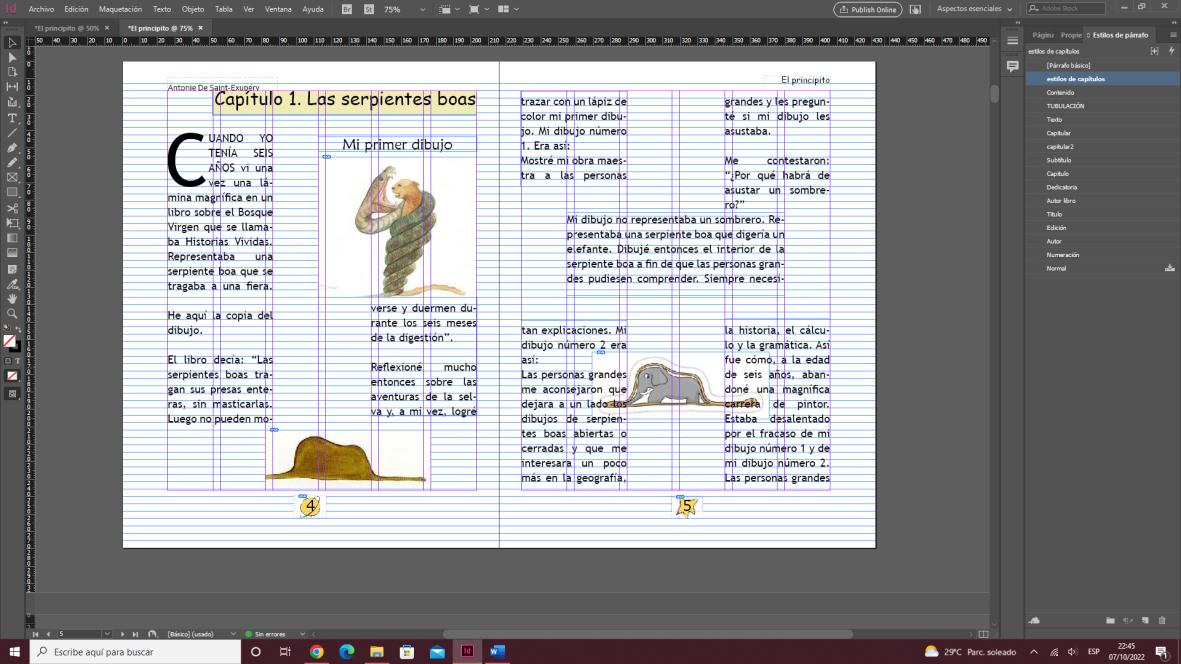The width and height of the screenshot is (1181, 664).
Task: Select the Pencil tool
Action: tap(12, 163)
